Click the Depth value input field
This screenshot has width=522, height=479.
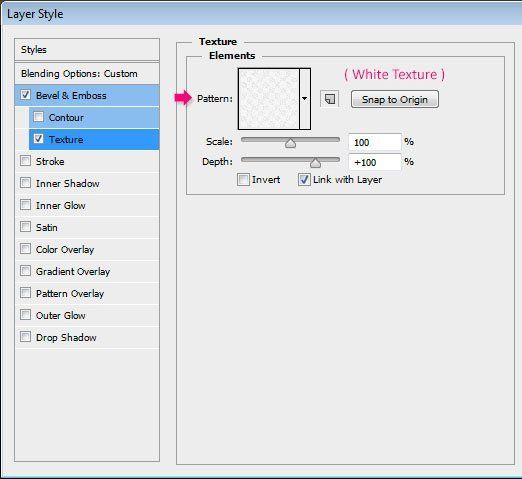(x=375, y=162)
